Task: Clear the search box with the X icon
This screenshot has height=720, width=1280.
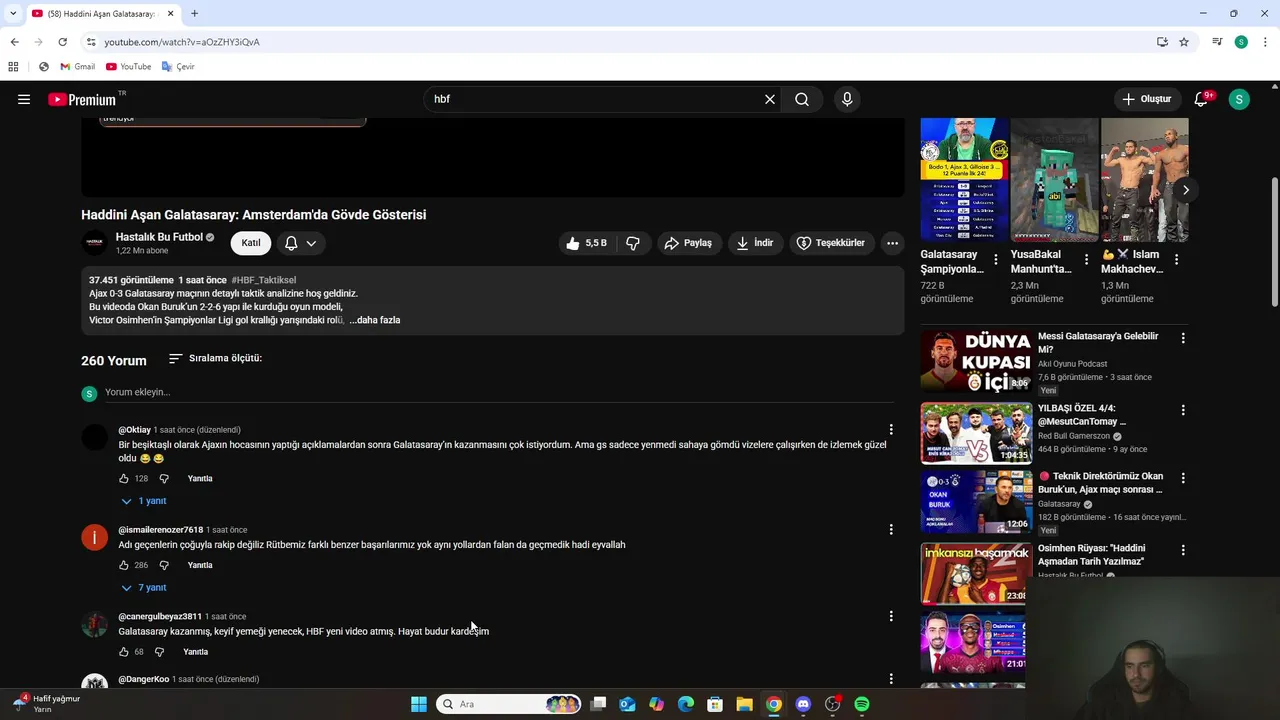Action: [x=770, y=99]
